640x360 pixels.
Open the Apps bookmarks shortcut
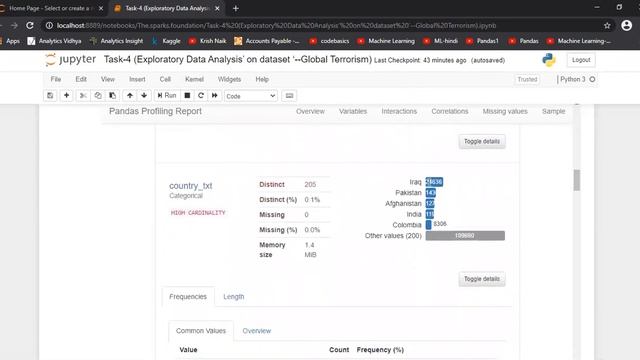pyautogui.click(x=10, y=41)
